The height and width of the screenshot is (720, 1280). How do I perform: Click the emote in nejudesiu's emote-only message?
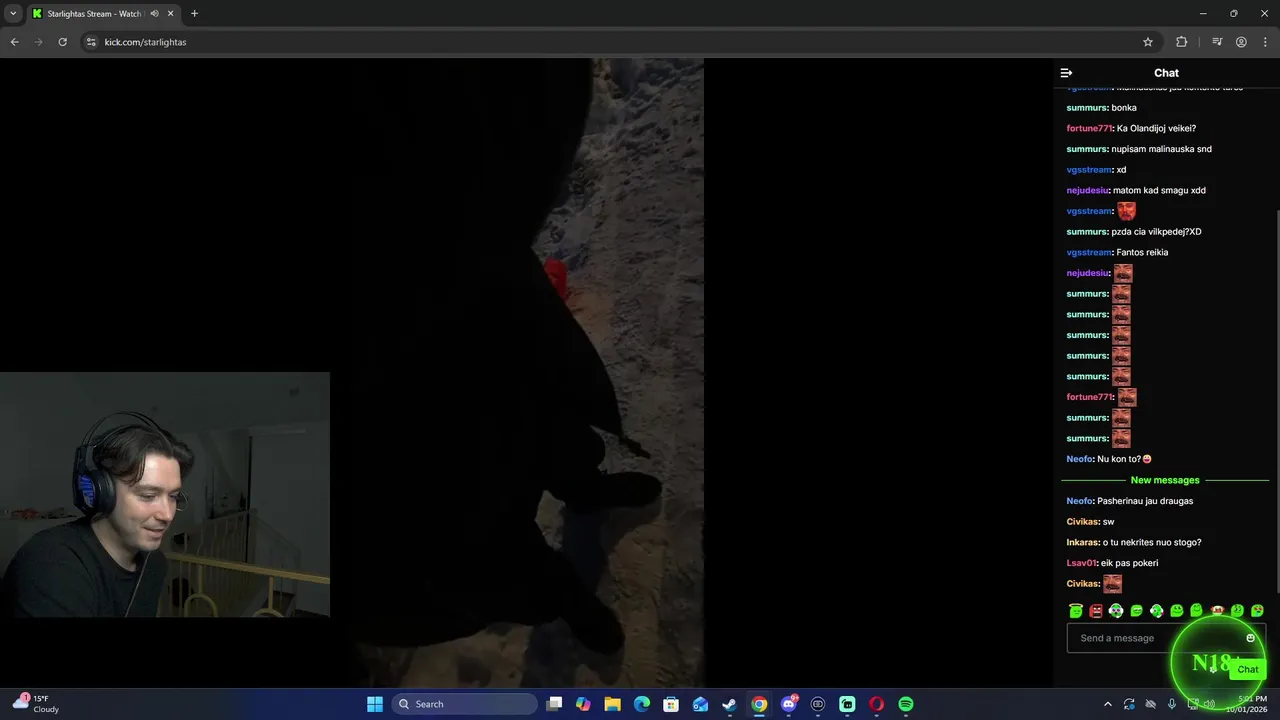pyautogui.click(x=1123, y=273)
